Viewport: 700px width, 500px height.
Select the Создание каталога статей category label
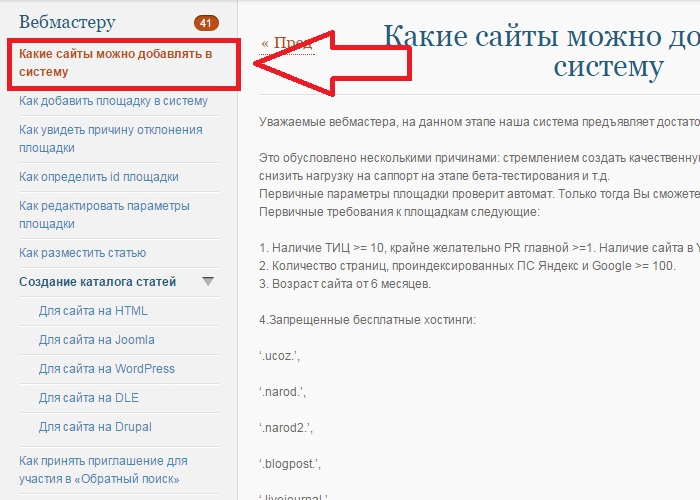pyautogui.click(x=97, y=282)
